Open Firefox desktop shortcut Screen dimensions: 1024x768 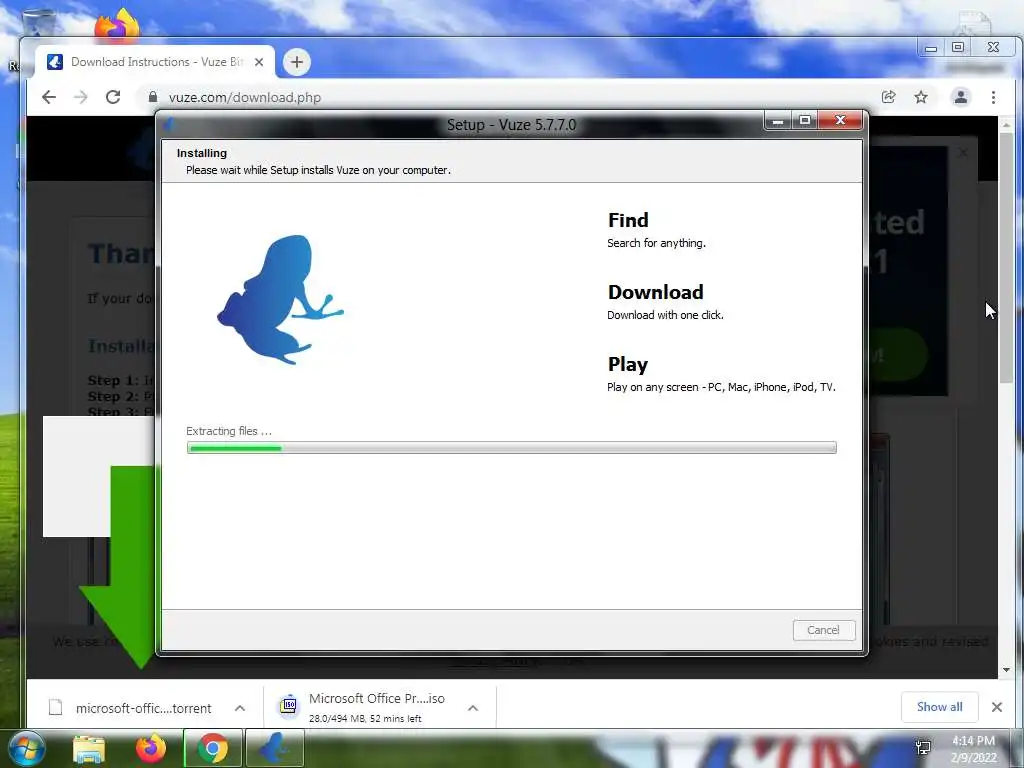117,25
